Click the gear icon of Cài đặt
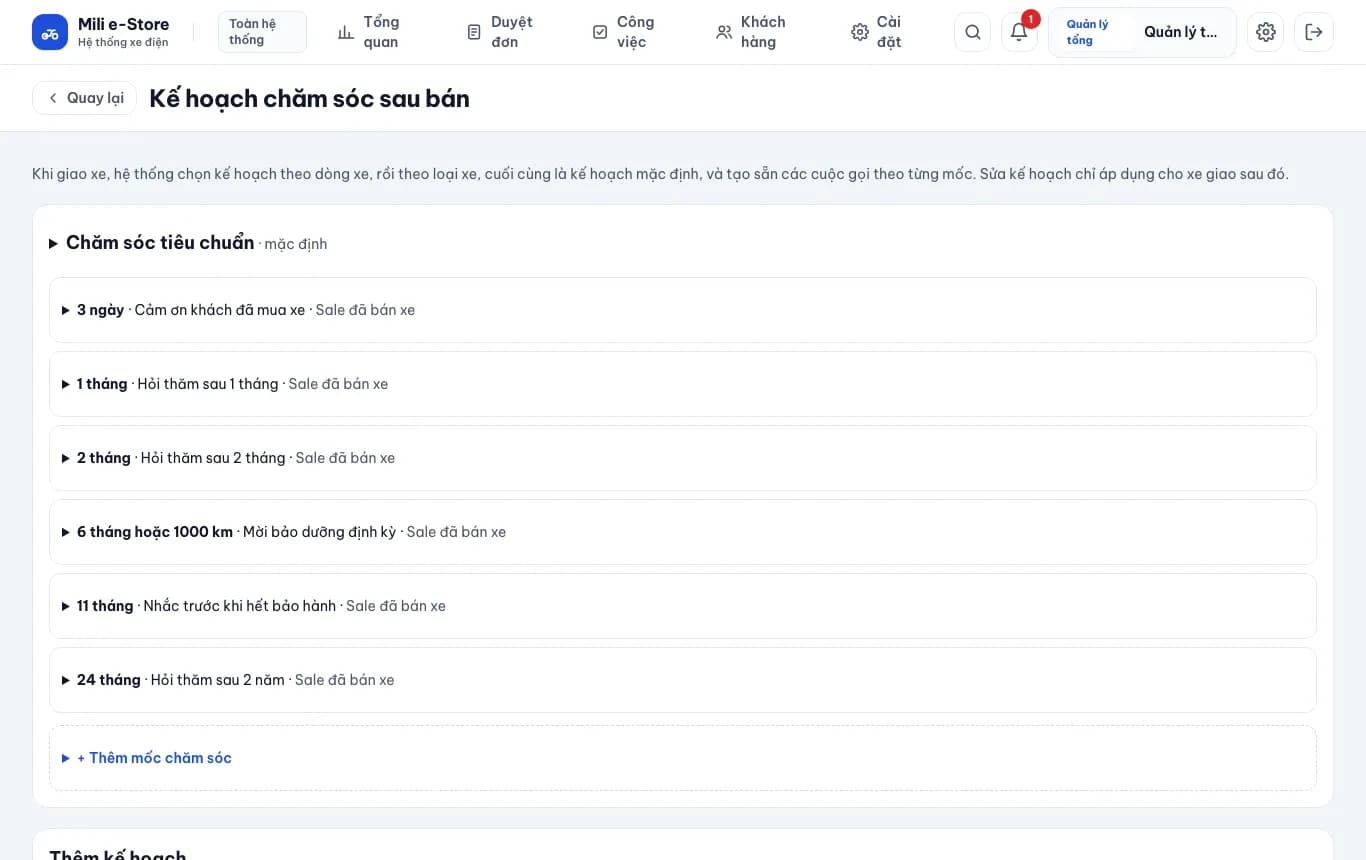The height and width of the screenshot is (860, 1366). pos(860,32)
